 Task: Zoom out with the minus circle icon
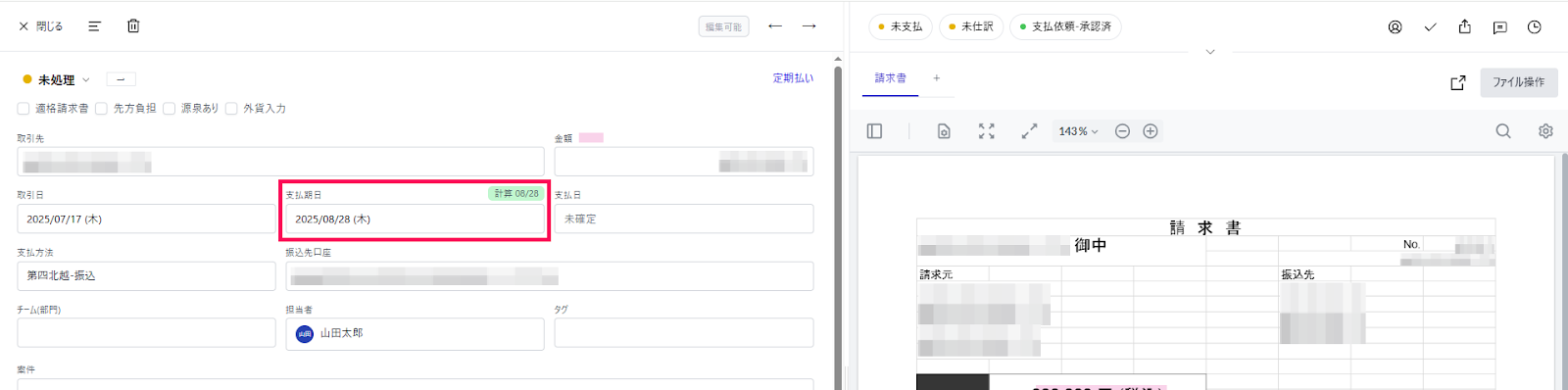pyautogui.click(x=1122, y=131)
